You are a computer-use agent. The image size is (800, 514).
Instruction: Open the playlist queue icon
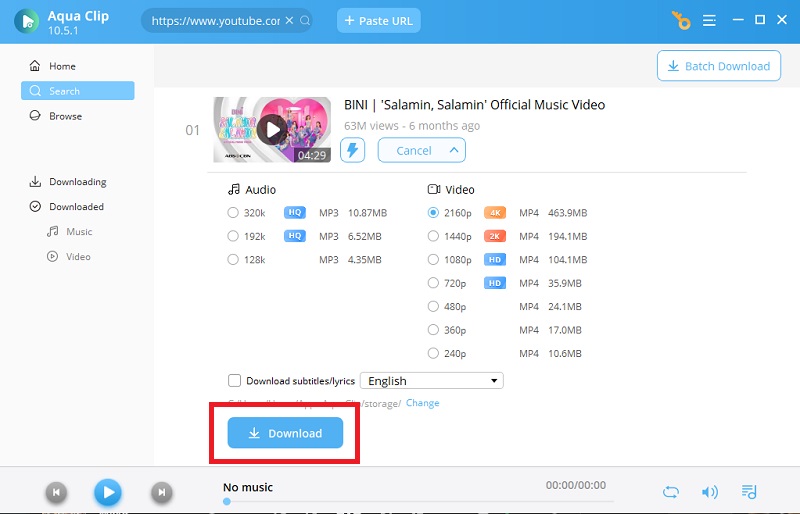point(749,492)
